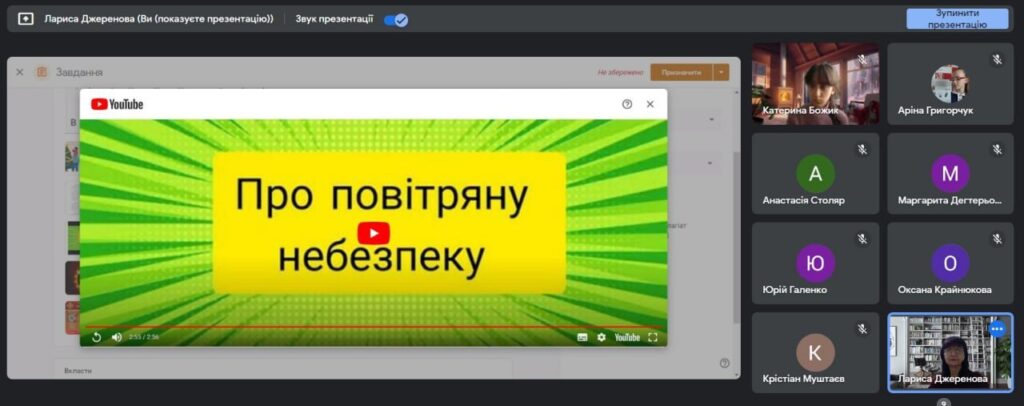Click Аріна Григорчук participant tile
This screenshot has height=406, width=1024.
[950, 84]
